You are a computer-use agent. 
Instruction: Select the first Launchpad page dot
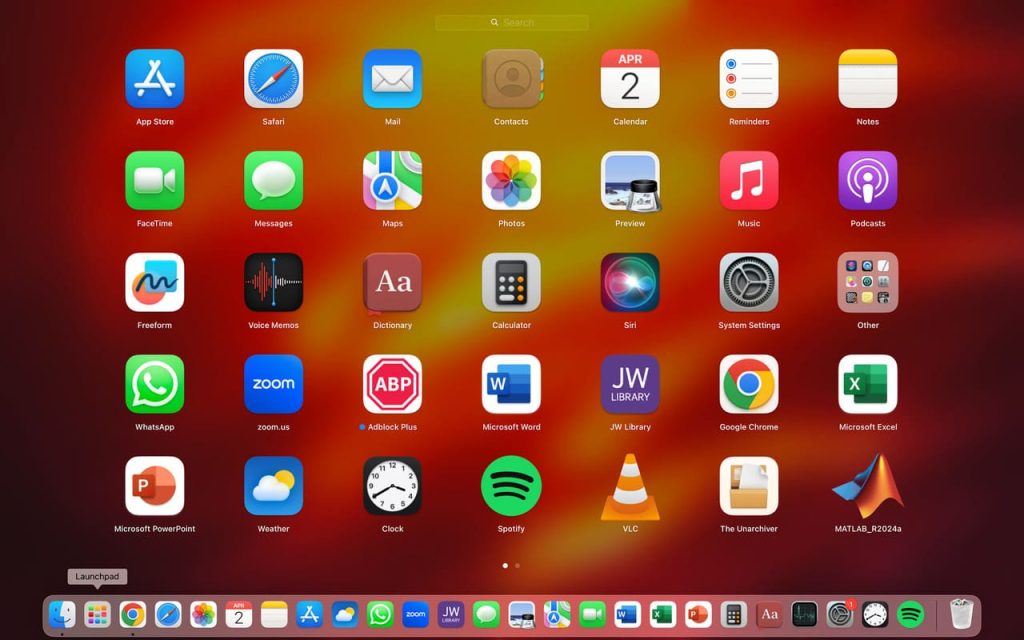(505, 566)
